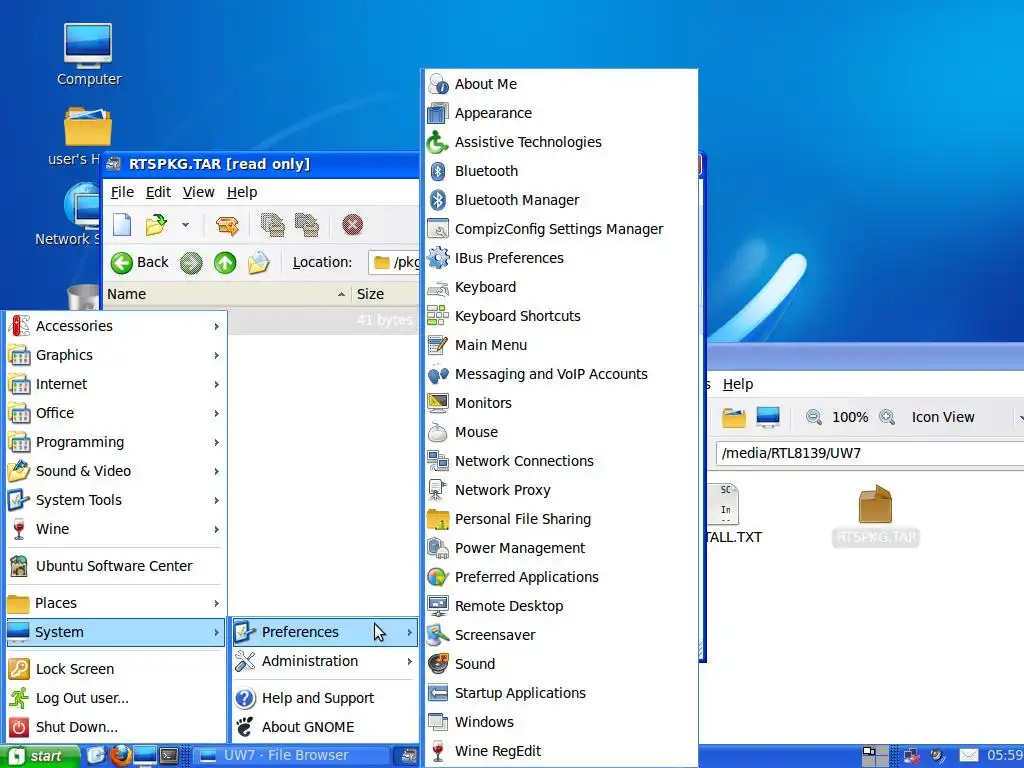Image resolution: width=1024 pixels, height=768 pixels.
Task: Zoom in icon in file browser toolbar
Action: click(887, 417)
